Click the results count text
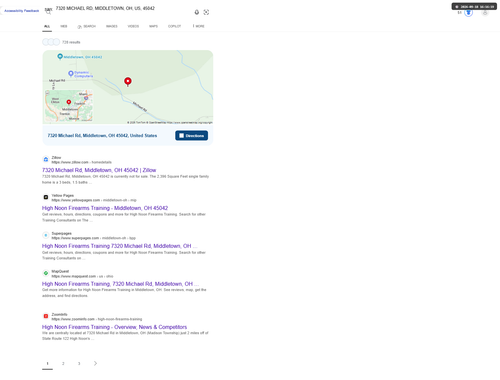Viewport: 500px width, 380px height. [x=71, y=42]
